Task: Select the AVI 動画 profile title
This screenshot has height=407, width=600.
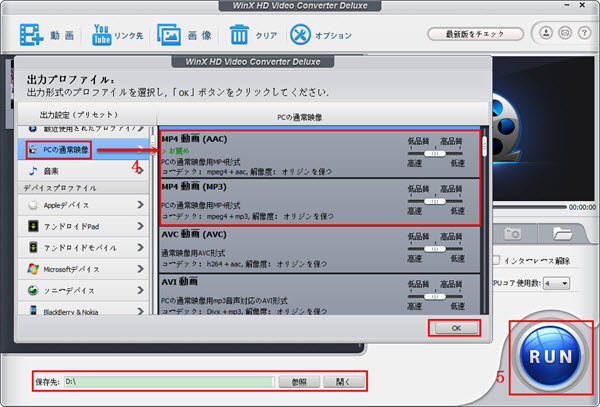Action: [179, 282]
